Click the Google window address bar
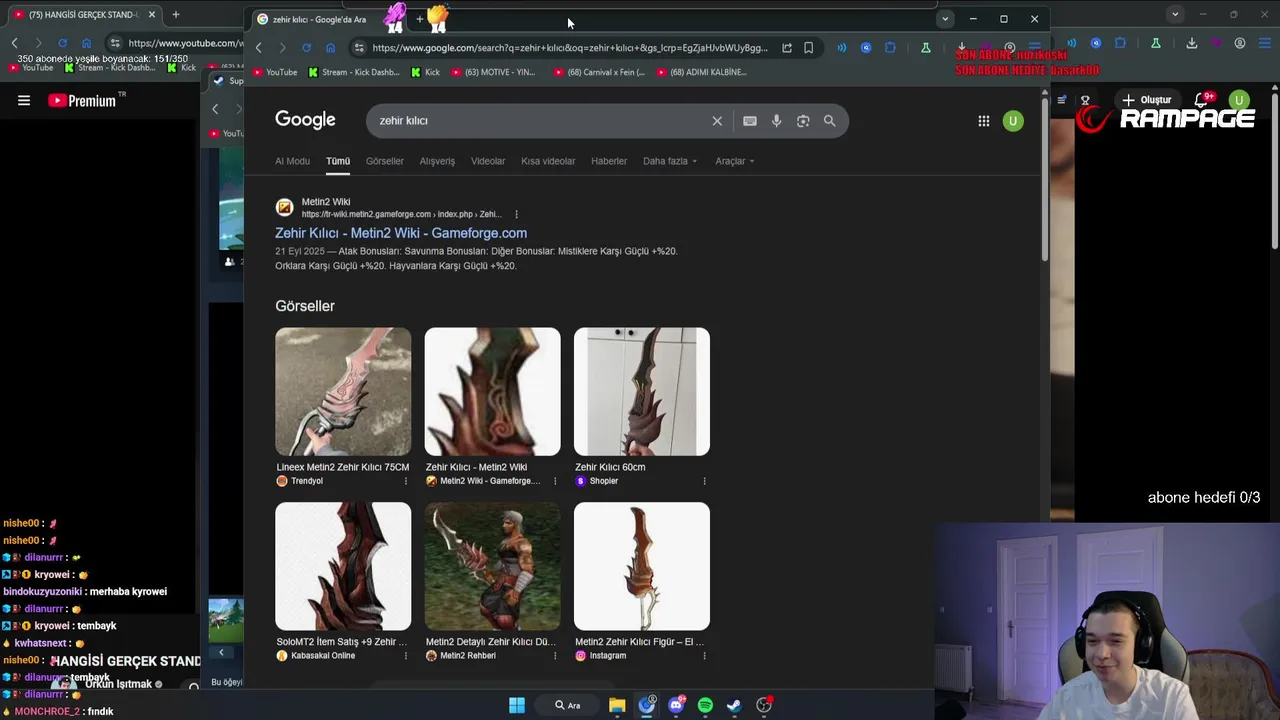This screenshot has width=1280, height=720. [x=570, y=47]
